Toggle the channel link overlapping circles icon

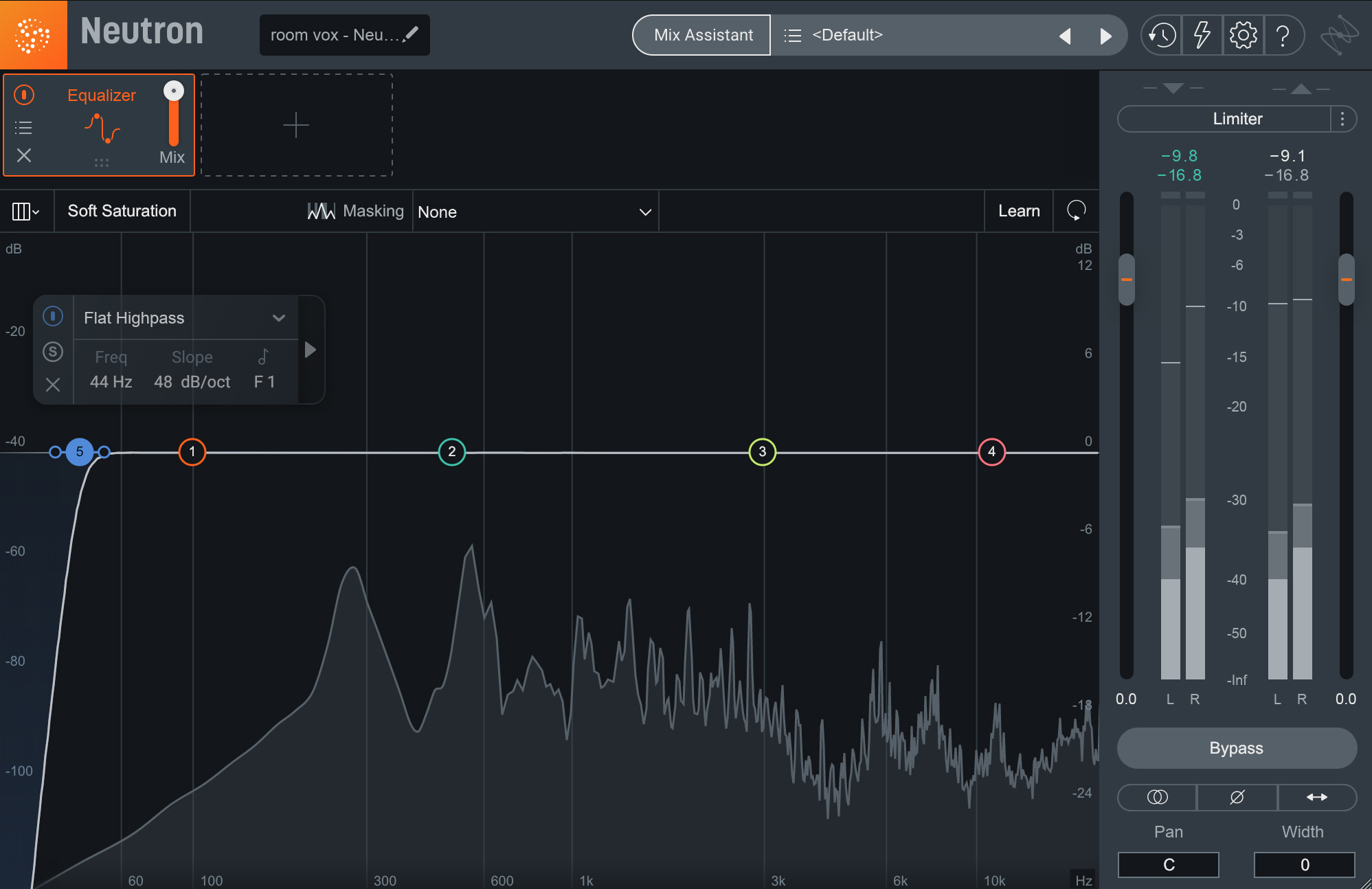(1158, 797)
